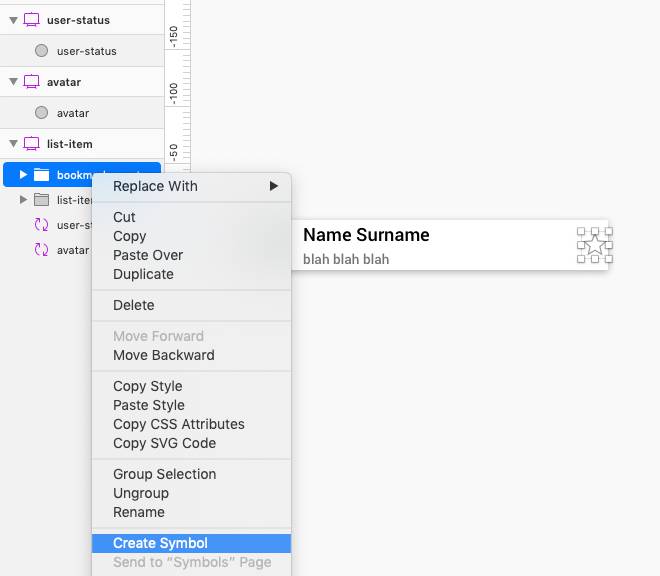Click the list-item artboard symbol icon
The height and width of the screenshot is (576, 660).
(31, 144)
